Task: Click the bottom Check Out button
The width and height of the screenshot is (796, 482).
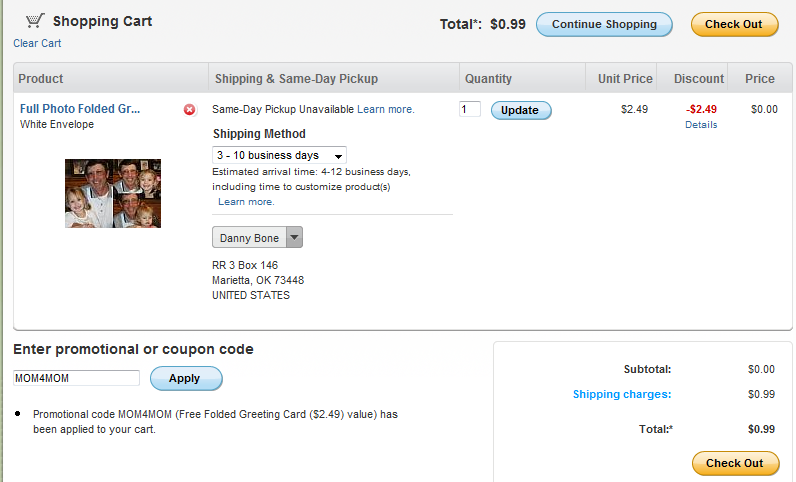Action: pyautogui.click(x=733, y=463)
